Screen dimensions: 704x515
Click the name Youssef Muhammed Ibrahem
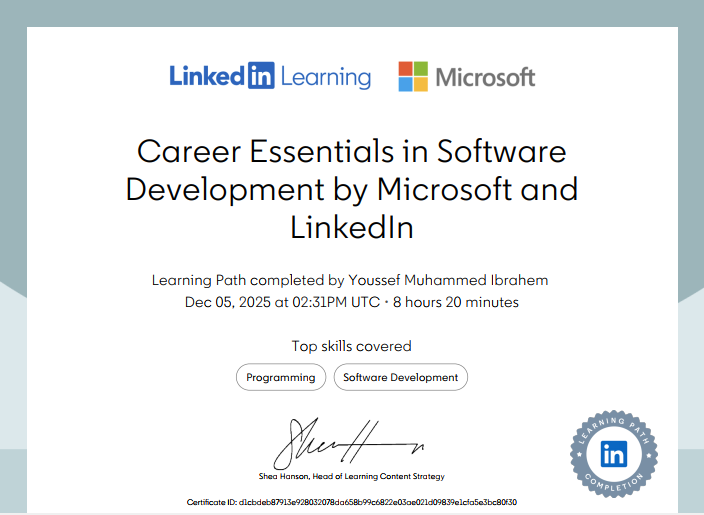coord(448,280)
